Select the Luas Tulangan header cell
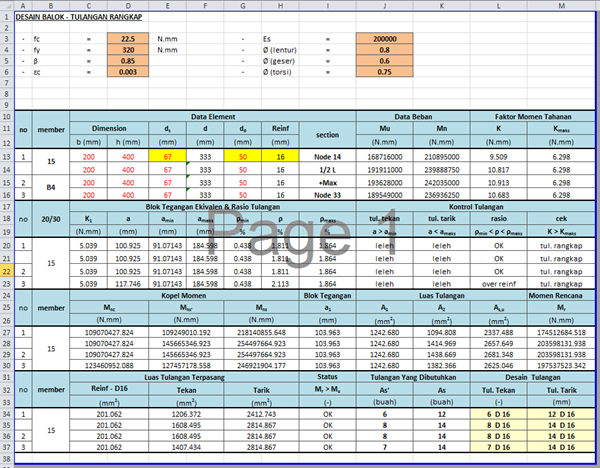 pos(442,295)
